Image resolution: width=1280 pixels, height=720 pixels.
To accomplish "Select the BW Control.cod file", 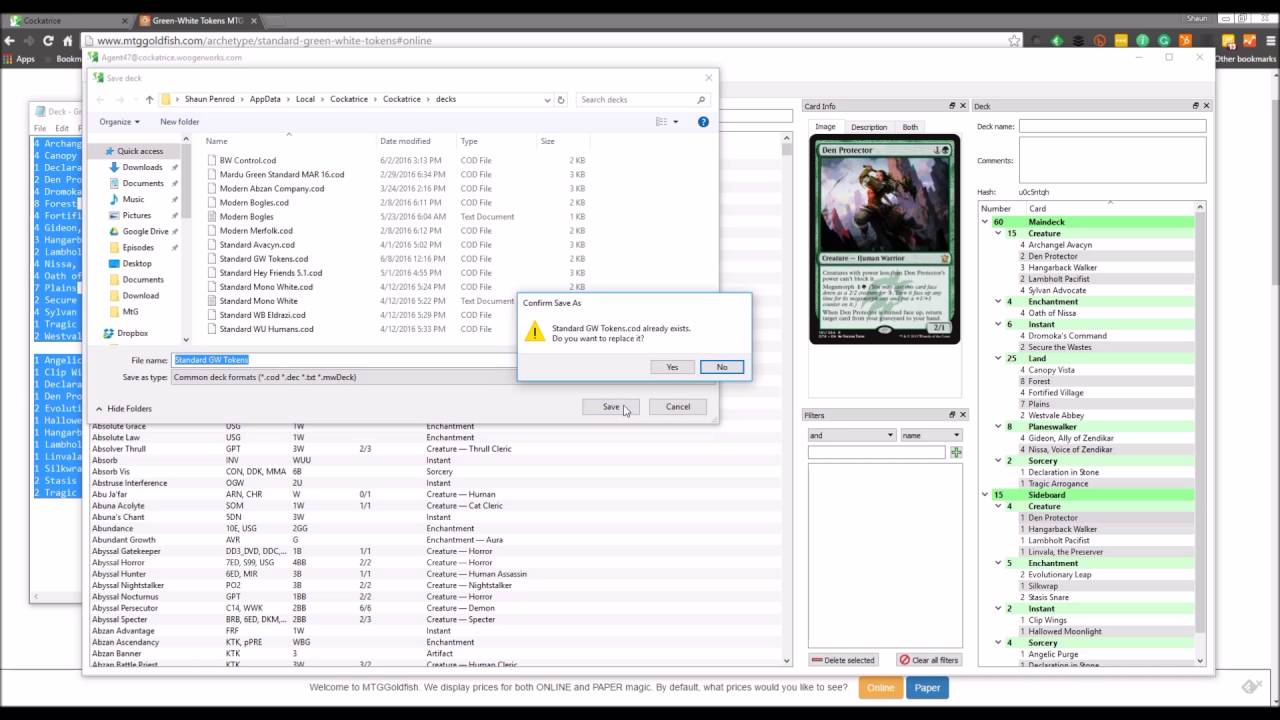I will point(247,160).
